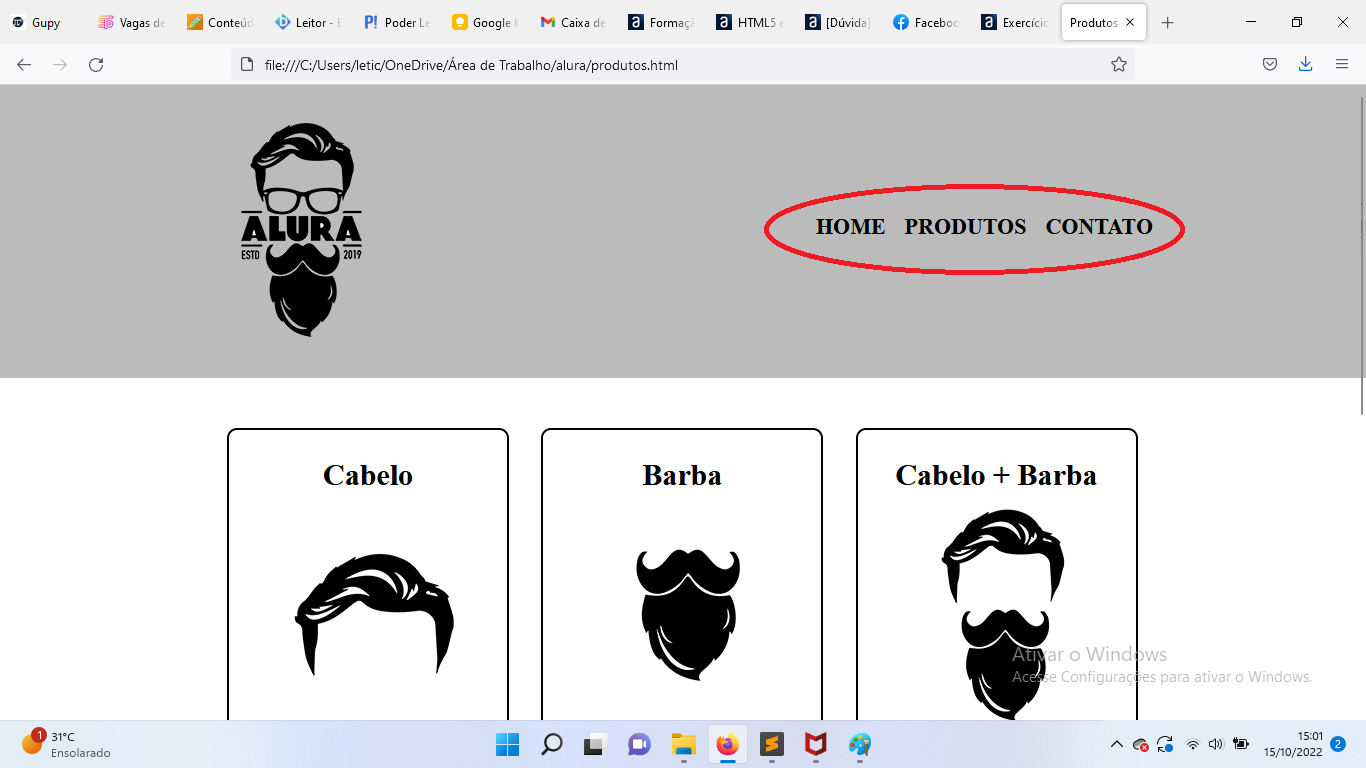Viewport: 1366px width, 768px height.
Task: Click the OneDrive error tray icon
Action: (x=1141, y=744)
